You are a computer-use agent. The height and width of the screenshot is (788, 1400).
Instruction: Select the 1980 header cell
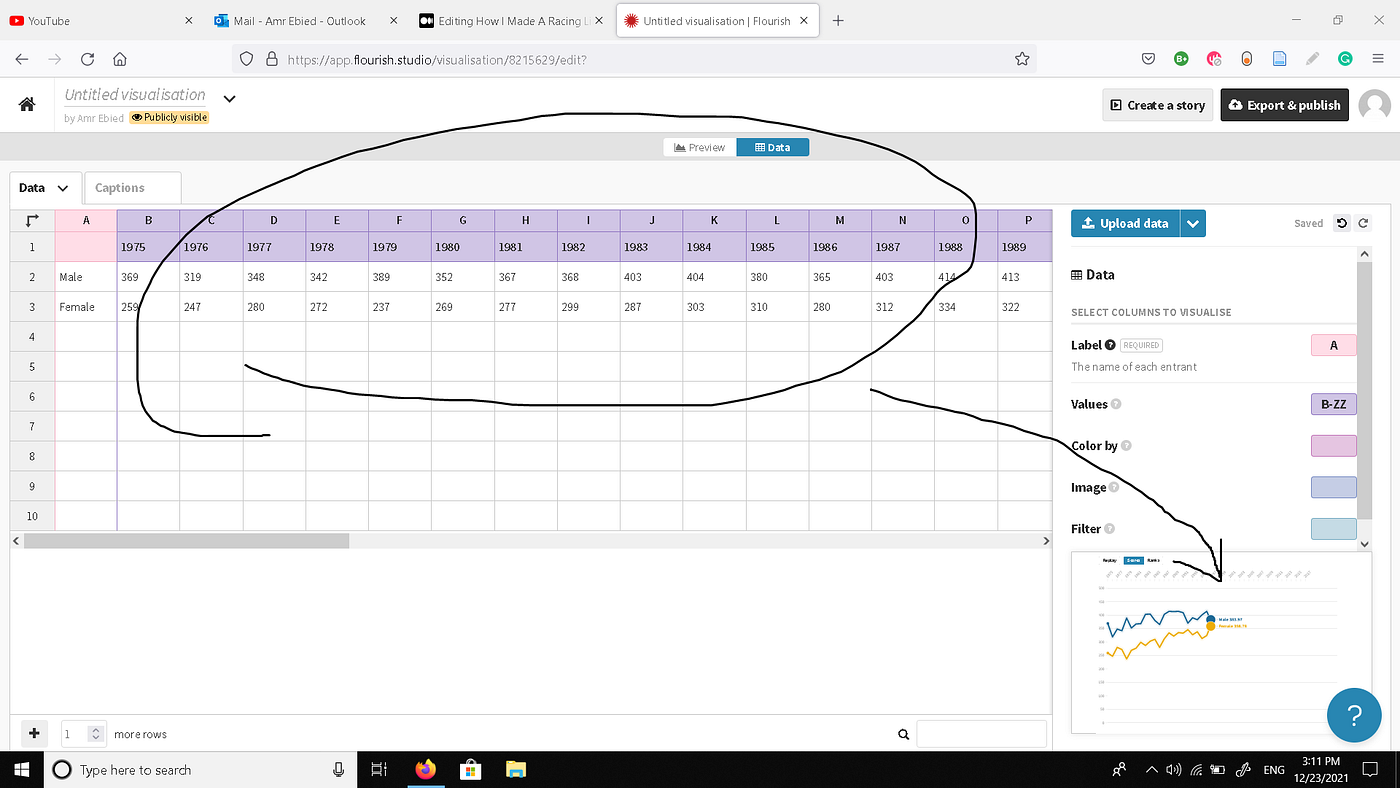tap(463, 247)
